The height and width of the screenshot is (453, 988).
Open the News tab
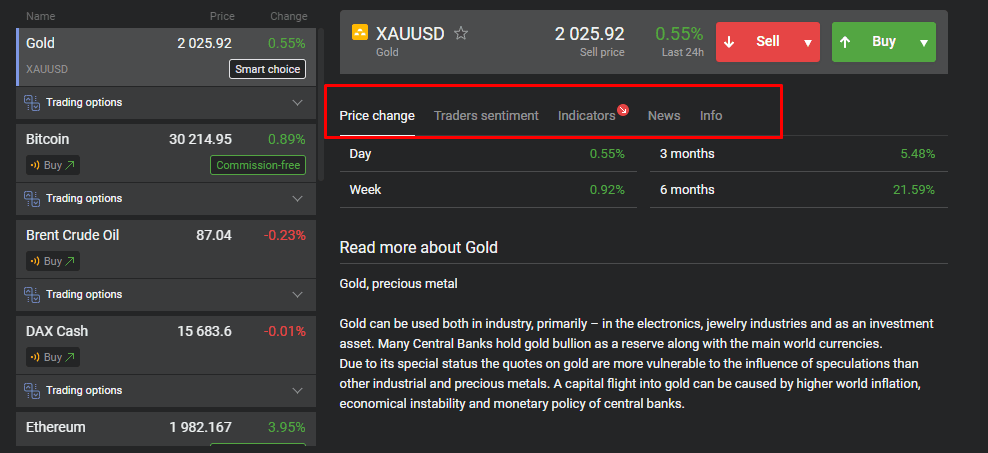(x=664, y=116)
